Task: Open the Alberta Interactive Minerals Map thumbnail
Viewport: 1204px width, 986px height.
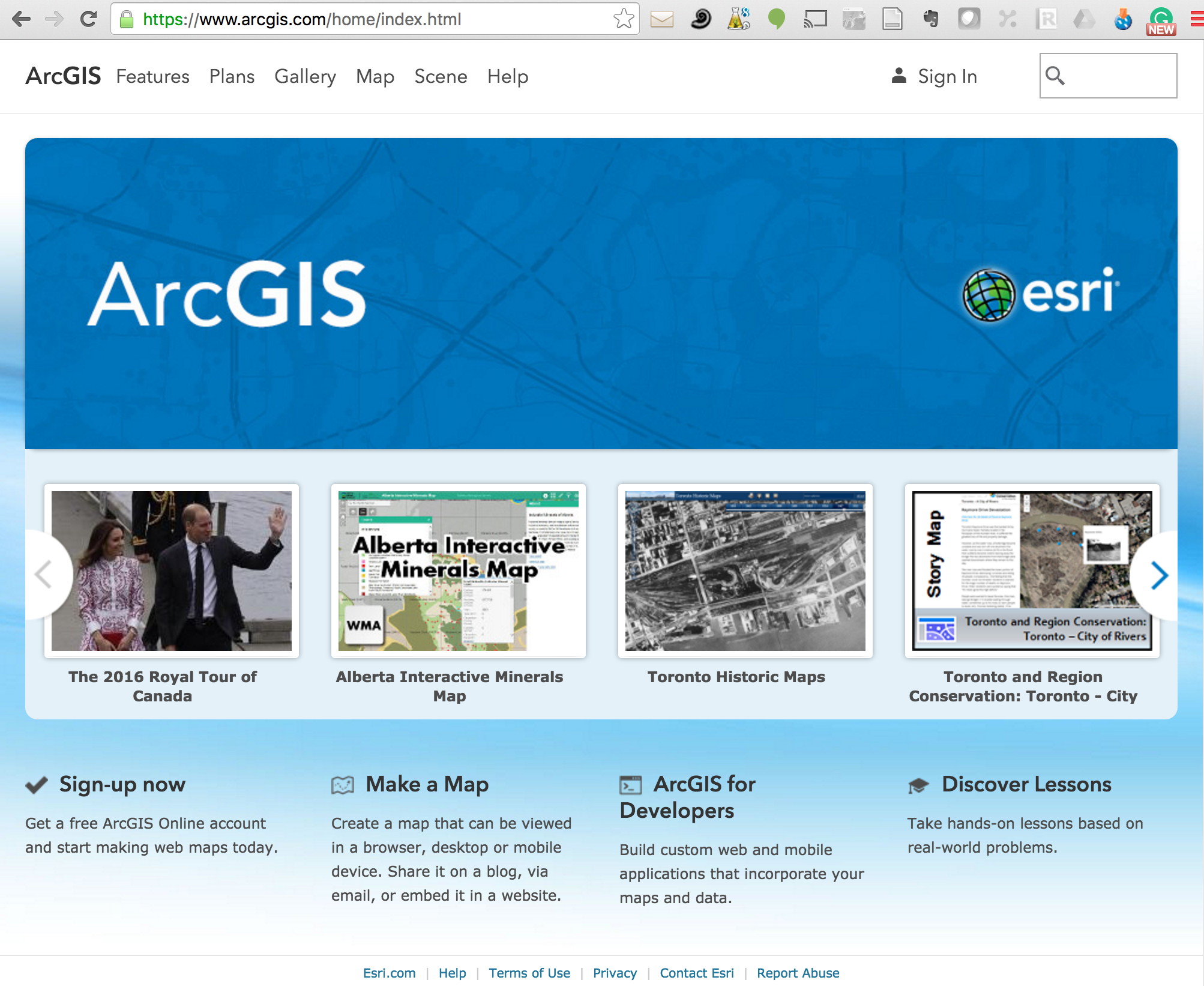Action: [459, 571]
